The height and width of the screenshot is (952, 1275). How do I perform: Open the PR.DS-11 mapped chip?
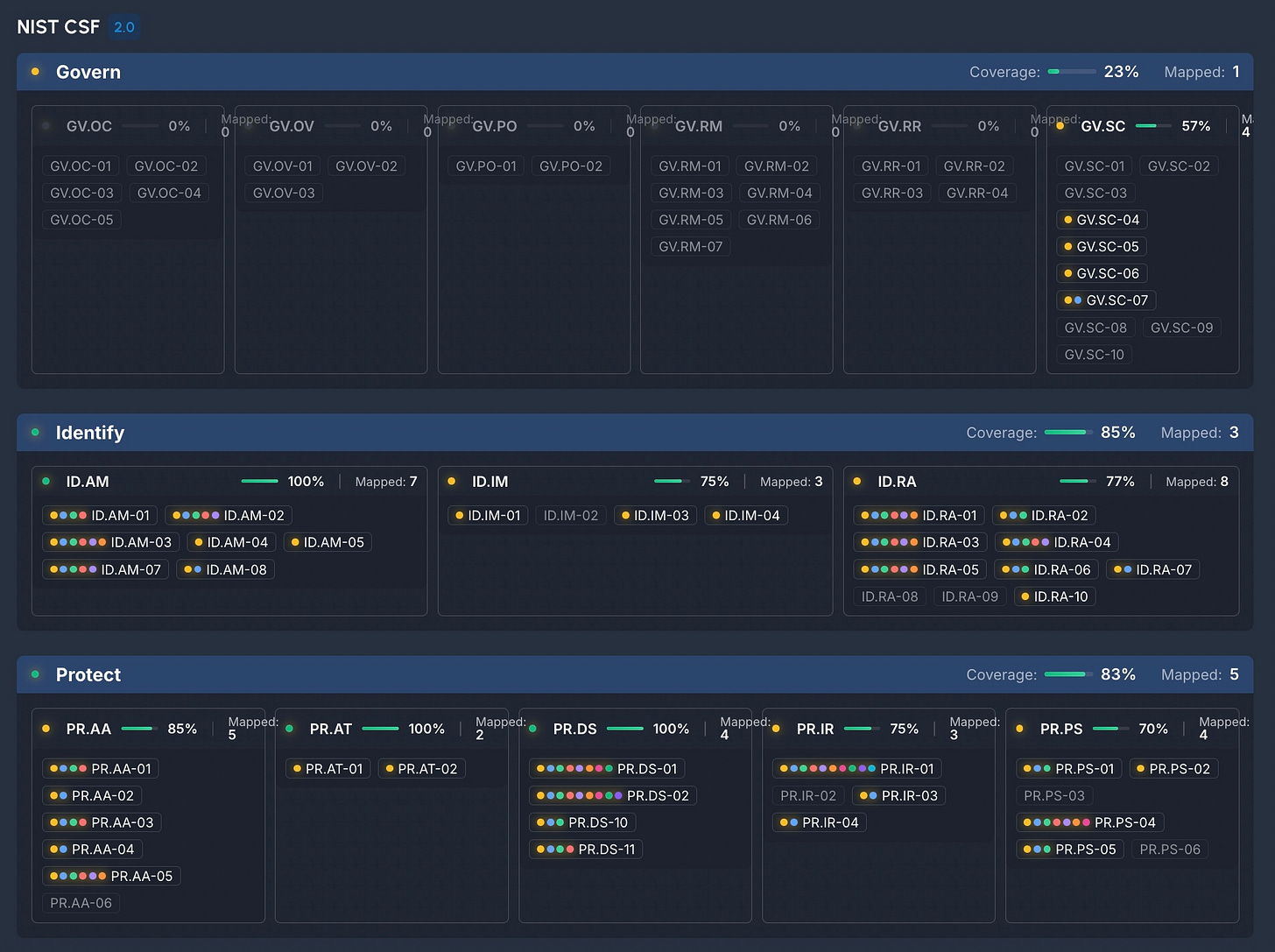pos(586,850)
